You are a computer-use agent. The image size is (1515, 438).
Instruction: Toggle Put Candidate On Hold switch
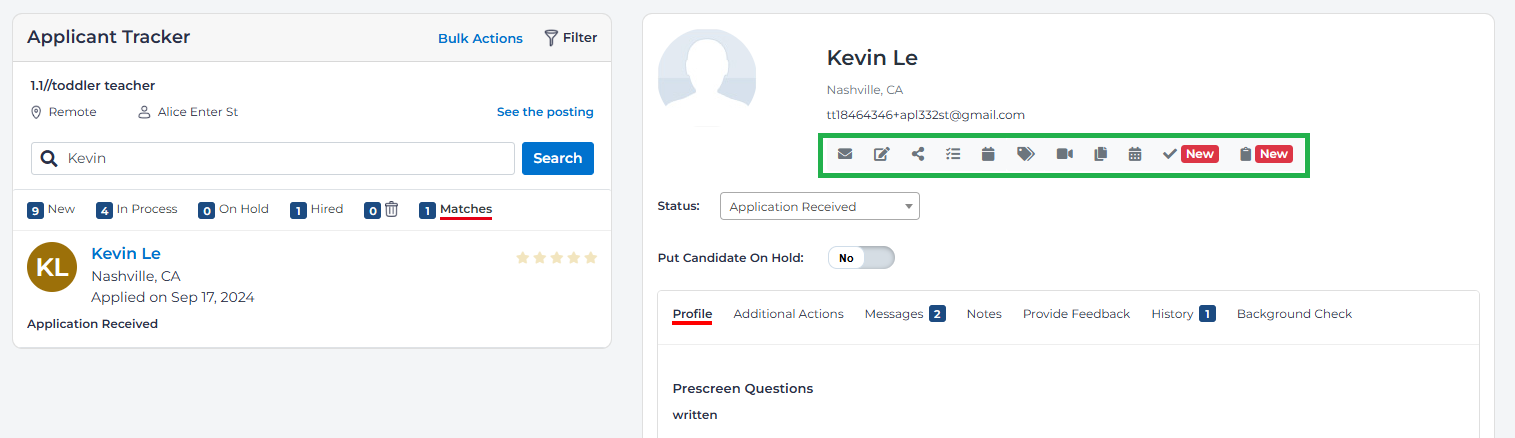(861, 258)
